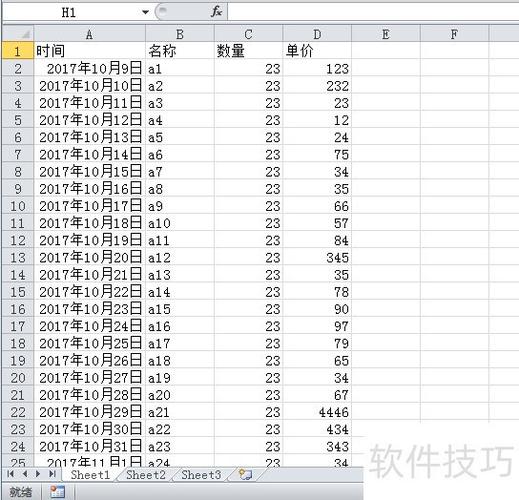519x500 pixels.
Task: Go to next sheet navigation arrow
Action: point(38,474)
